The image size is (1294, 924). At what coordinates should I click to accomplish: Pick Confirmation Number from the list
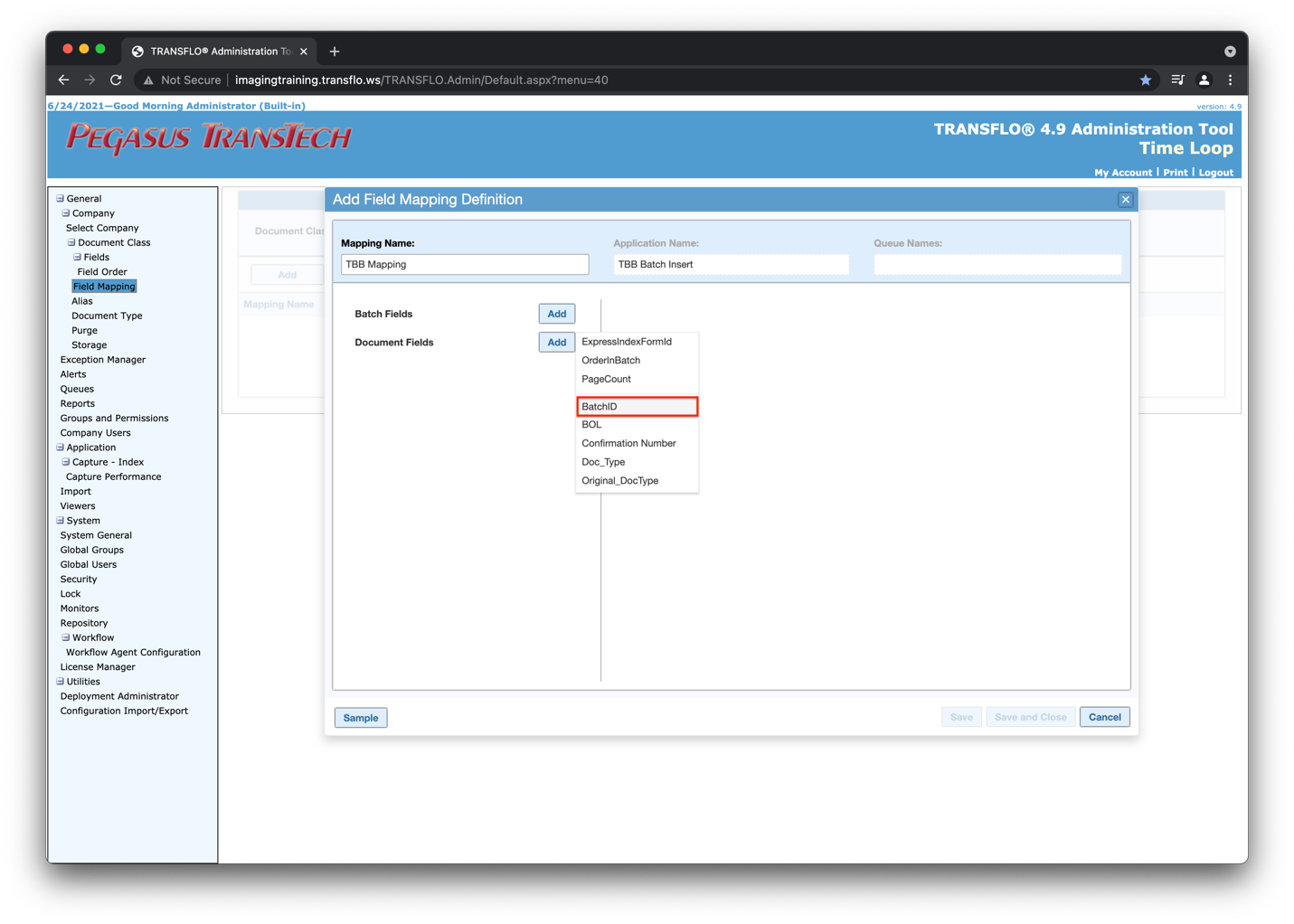click(x=637, y=443)
